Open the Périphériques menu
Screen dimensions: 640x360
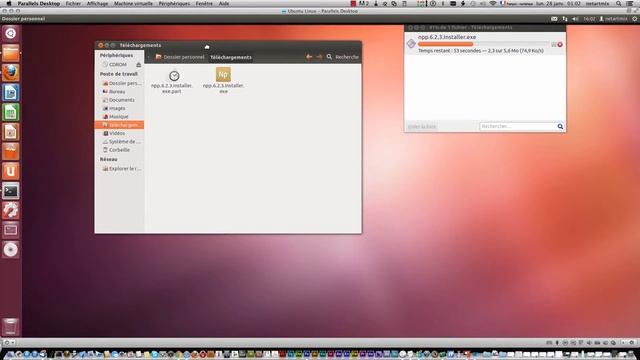tap(174, 3)
